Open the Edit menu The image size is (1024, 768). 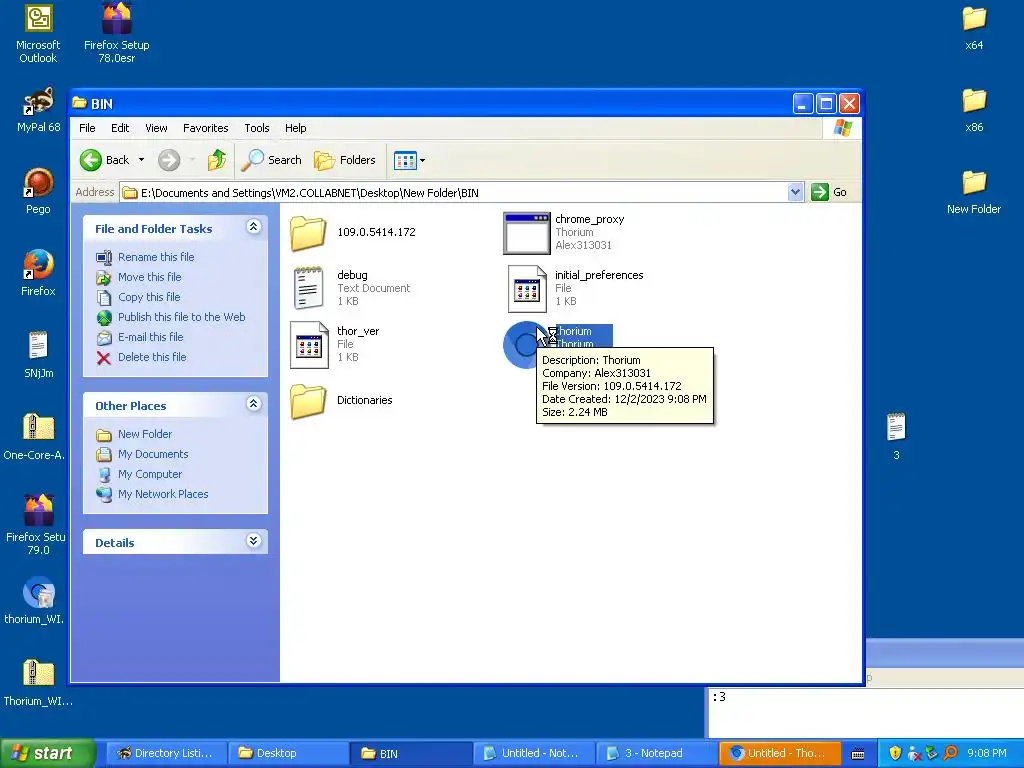point(120,128)
